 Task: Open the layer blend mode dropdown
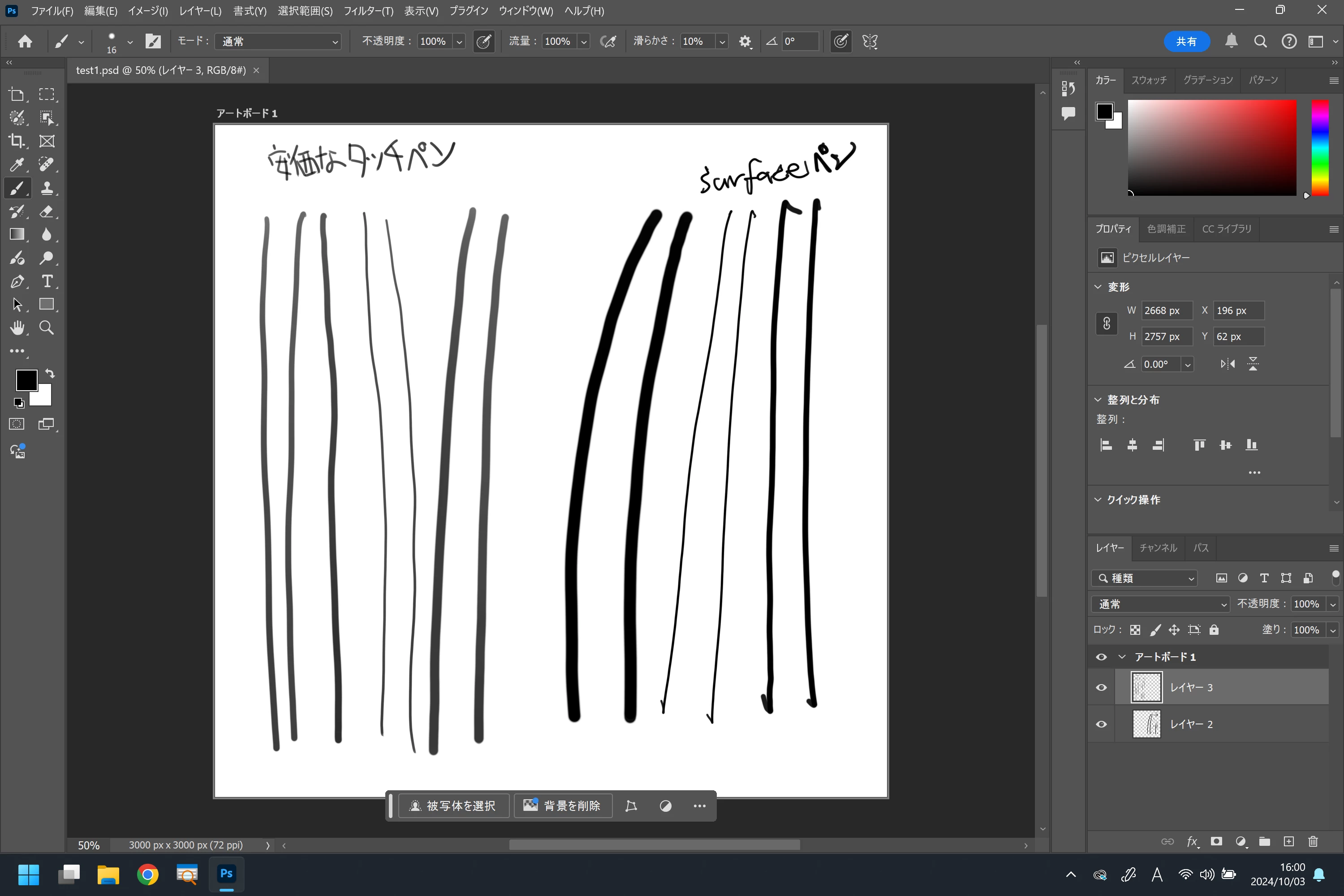(1161, 604)
